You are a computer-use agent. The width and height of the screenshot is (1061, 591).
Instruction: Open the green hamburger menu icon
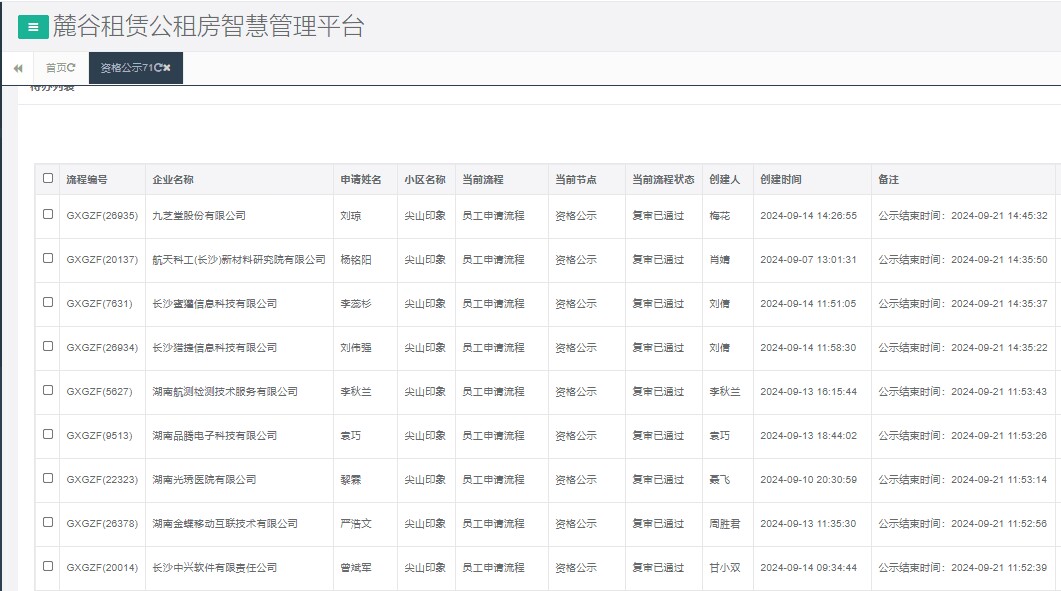tap(33, 26)
